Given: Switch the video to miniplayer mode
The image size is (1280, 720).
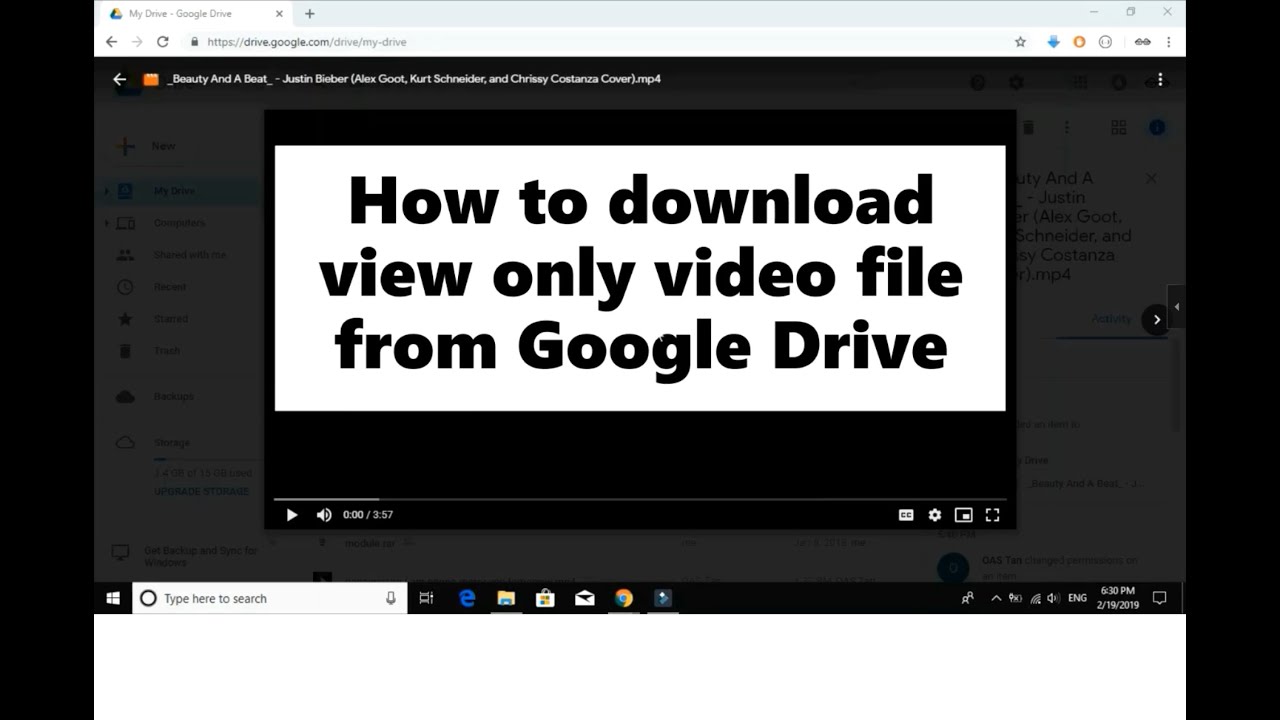Looking at the screenshot, I should click(963, 515).
